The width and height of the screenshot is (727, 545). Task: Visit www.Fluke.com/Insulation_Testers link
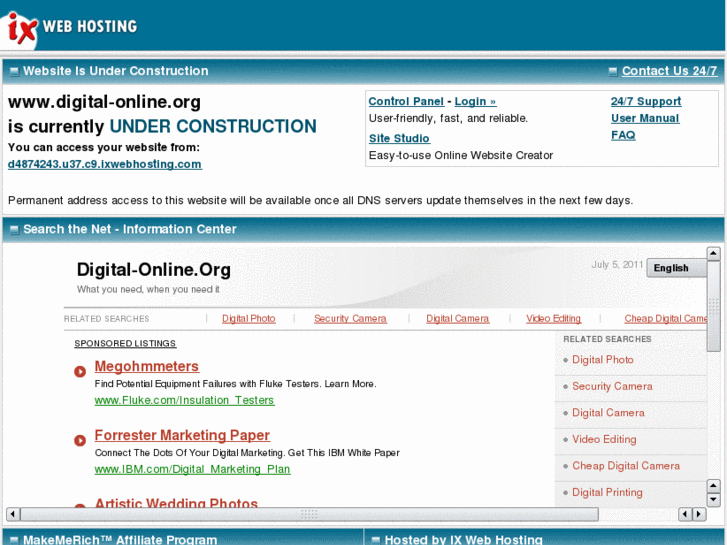click(185, 400)
